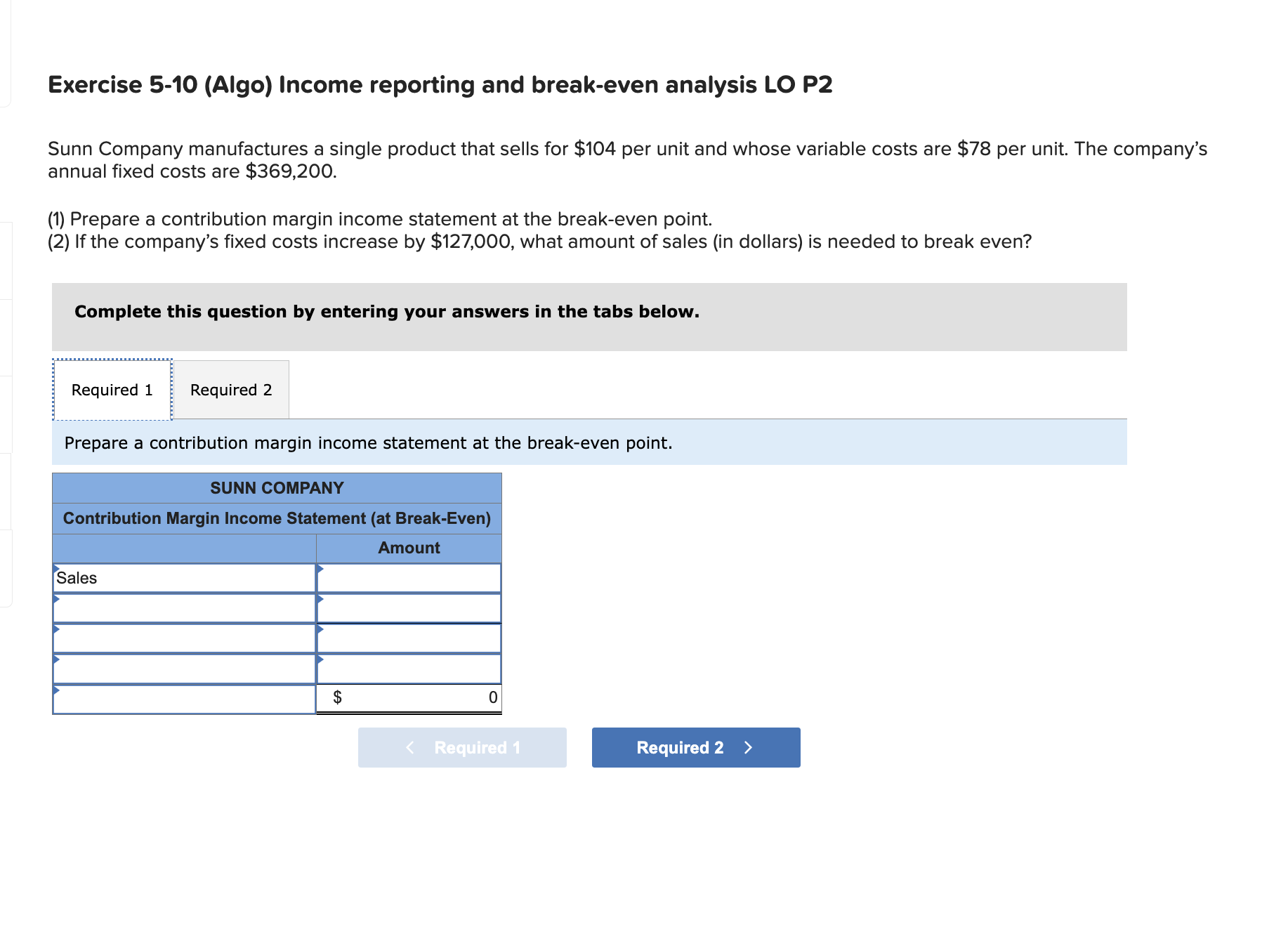Screen dimensions: 1288x934
Task: Switch to the Required 1 tab
Action: click(x=111, y=389)
